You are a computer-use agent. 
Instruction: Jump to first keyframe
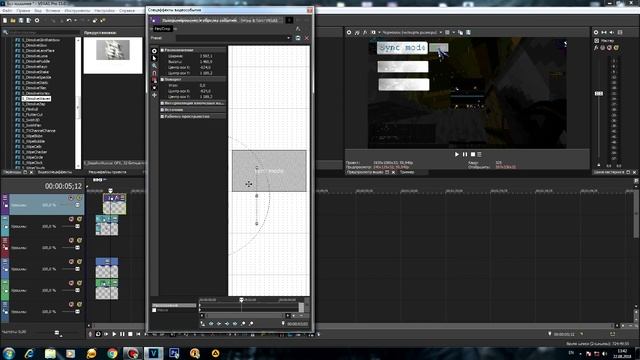(211, 323)
